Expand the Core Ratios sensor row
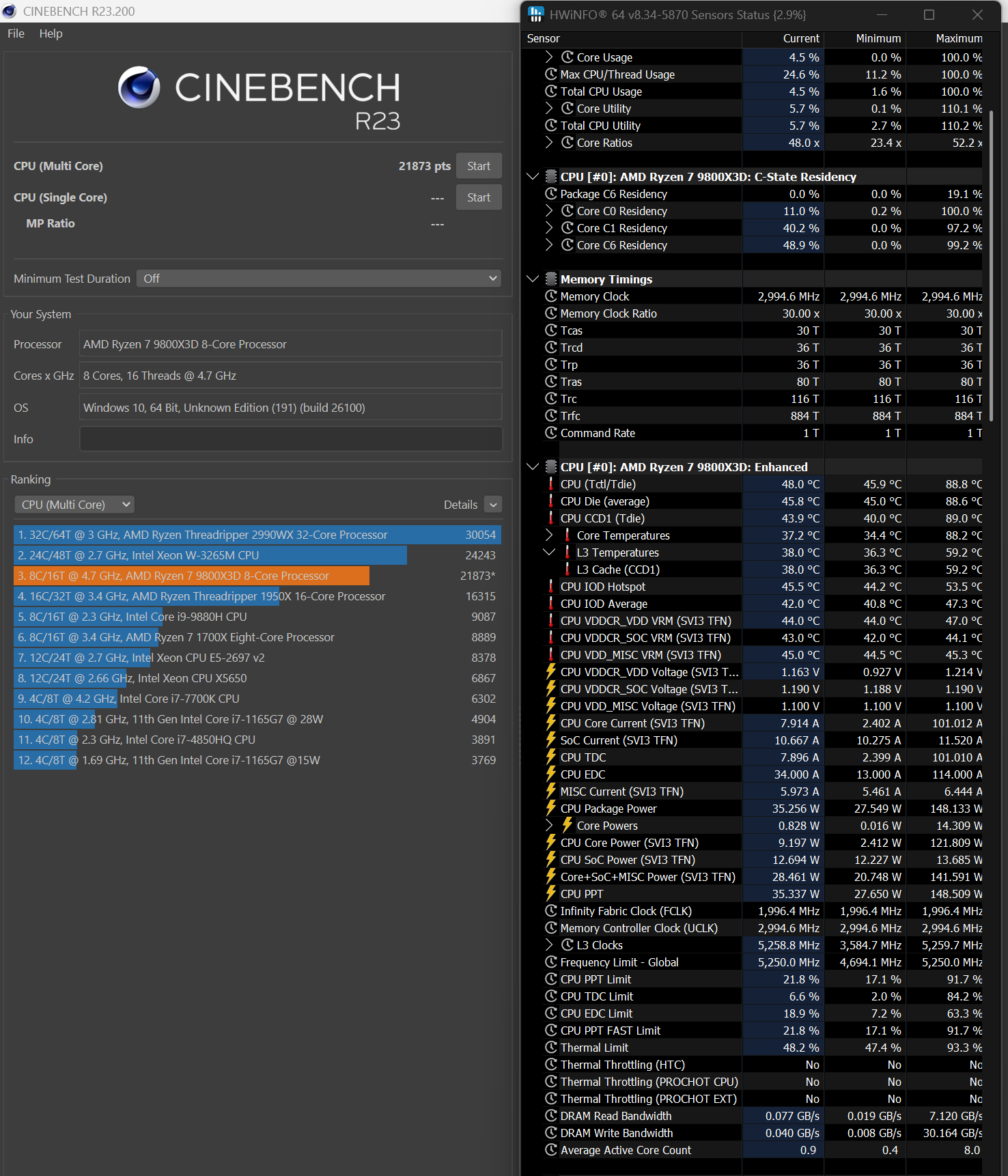The height and width of the screenshot is (1176, 1008). coord(549,143)
